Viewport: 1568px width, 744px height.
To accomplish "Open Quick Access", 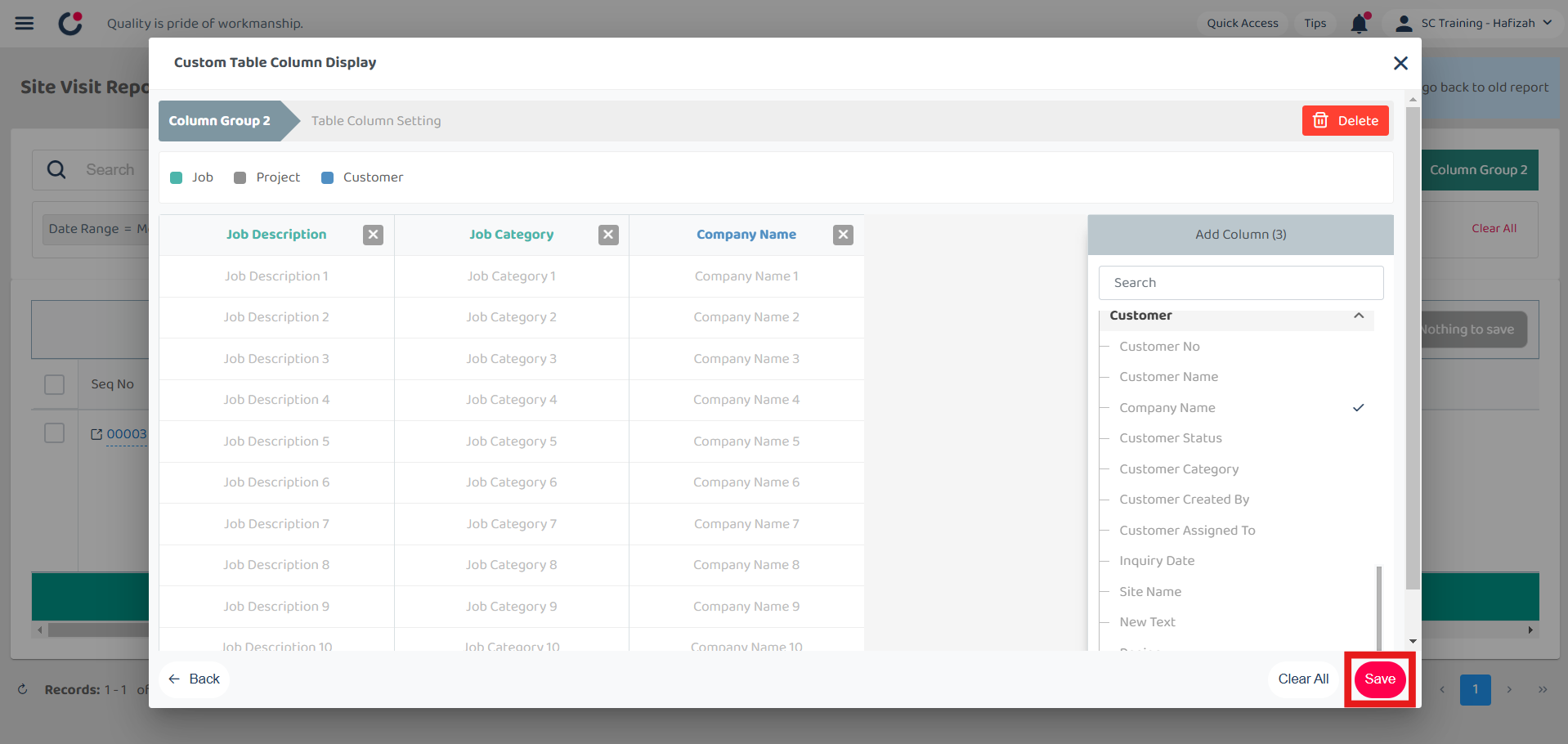I will [x=1242, y=23].
